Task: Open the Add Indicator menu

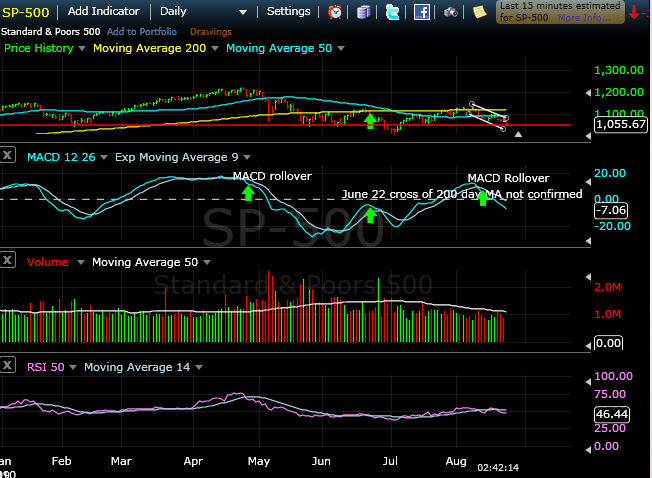Action: 109,12
